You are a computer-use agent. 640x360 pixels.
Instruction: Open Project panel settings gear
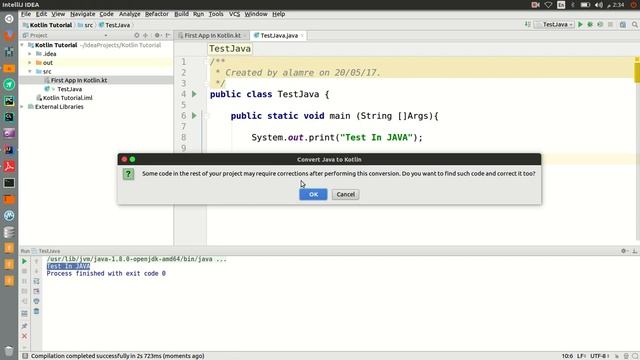point(157,36)
